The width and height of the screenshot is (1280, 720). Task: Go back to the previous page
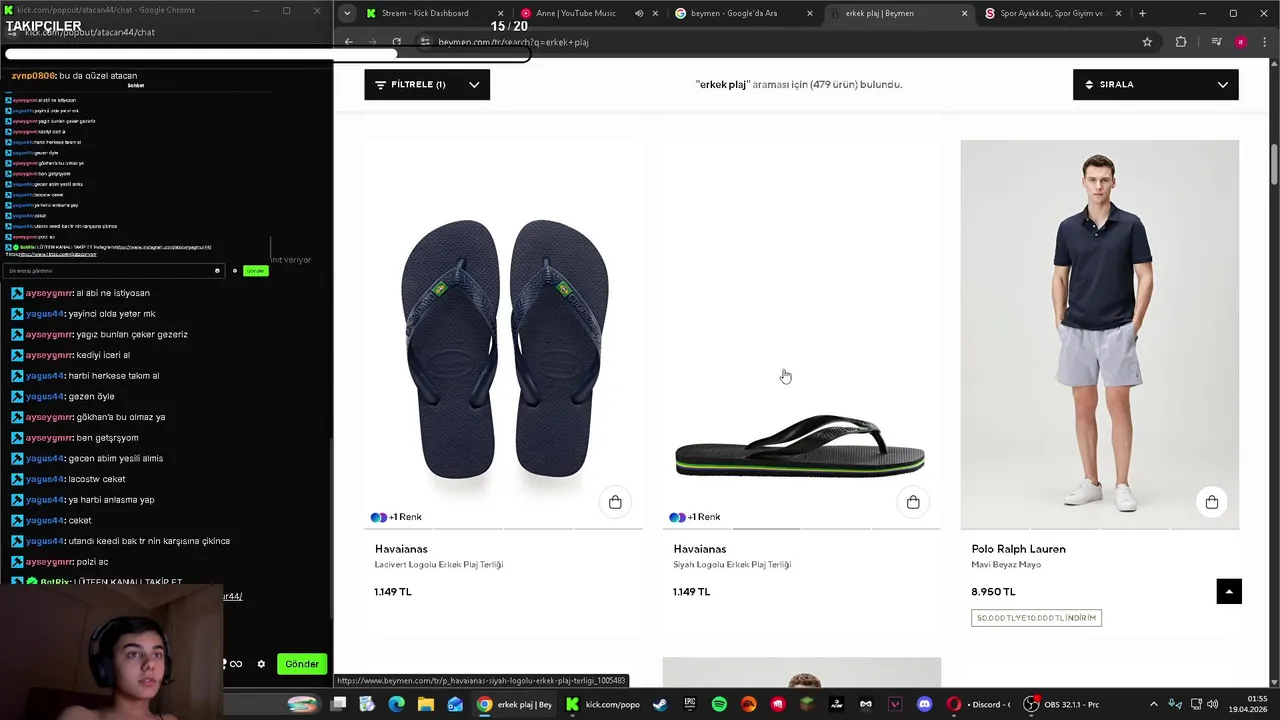pyautogui.click(x=348, y=42)
